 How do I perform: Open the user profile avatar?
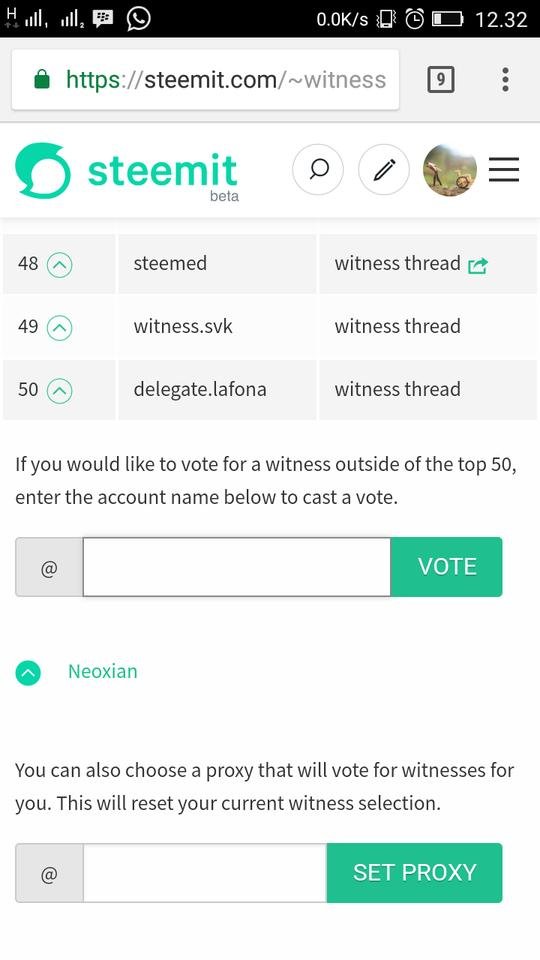point(450,170)
